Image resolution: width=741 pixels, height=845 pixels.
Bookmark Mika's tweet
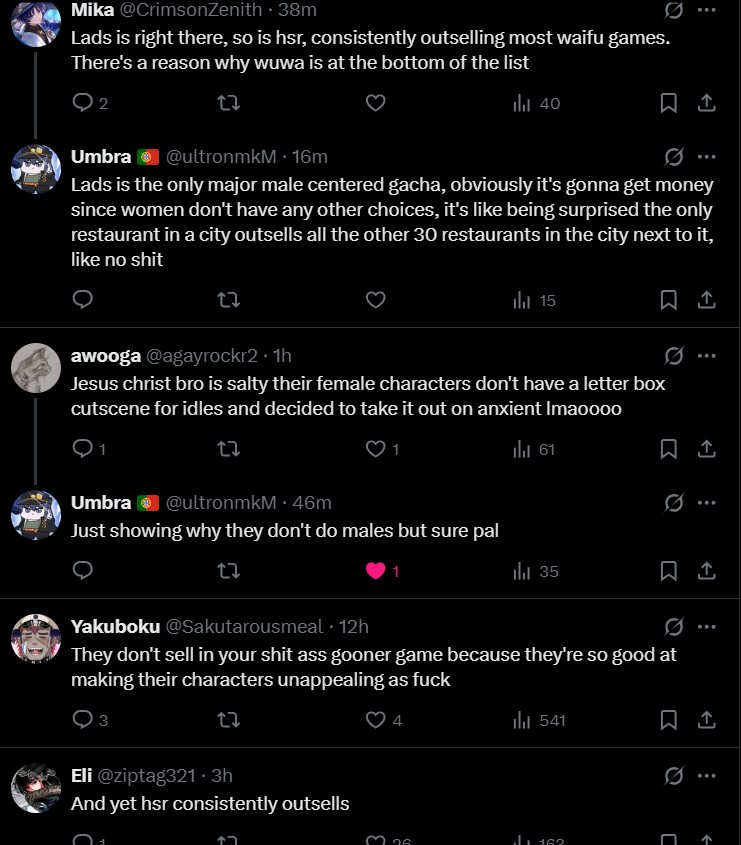click(x=669, y=103)
